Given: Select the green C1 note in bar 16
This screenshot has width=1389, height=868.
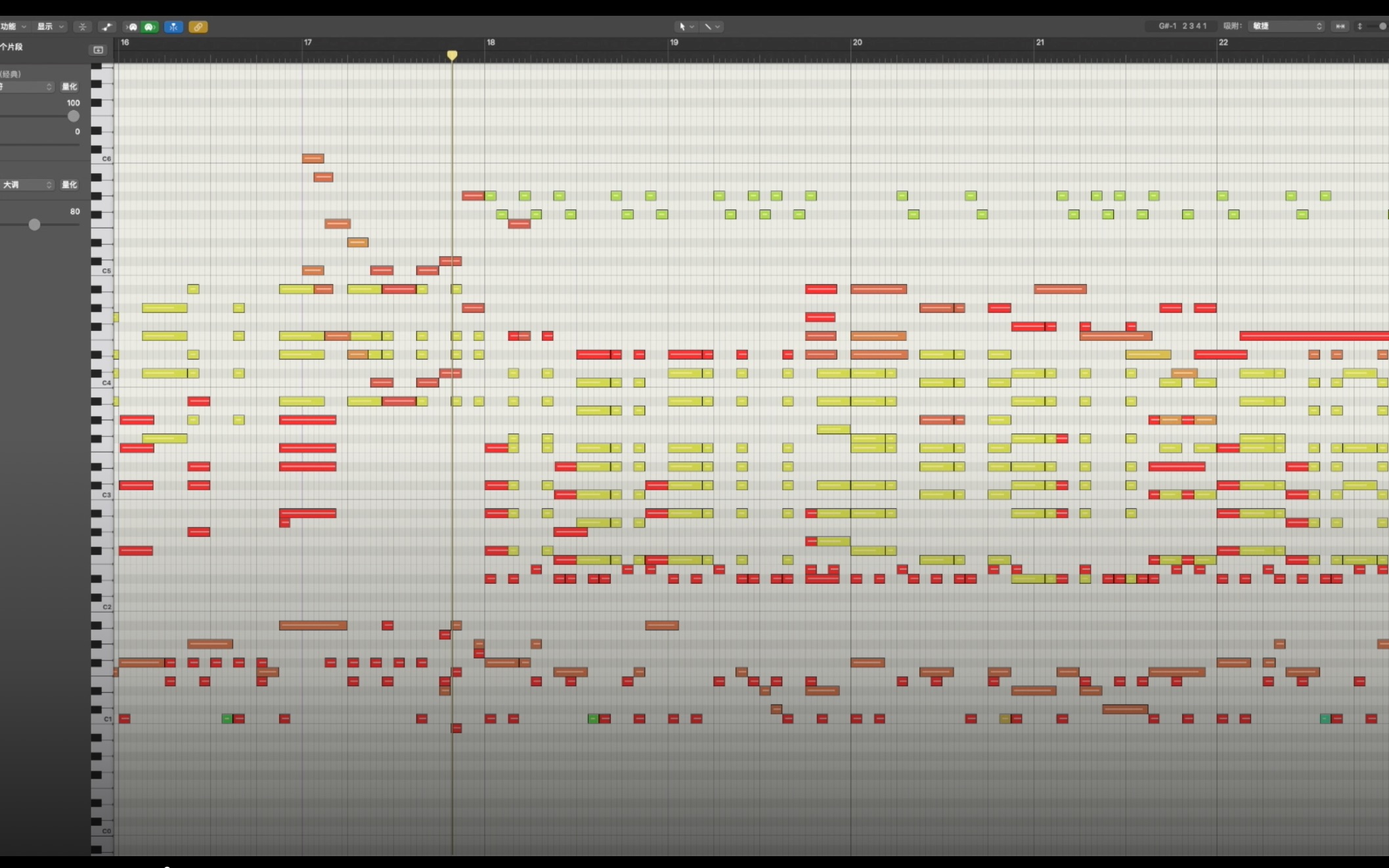Looking at the screenshot, I should pos(227,718).
